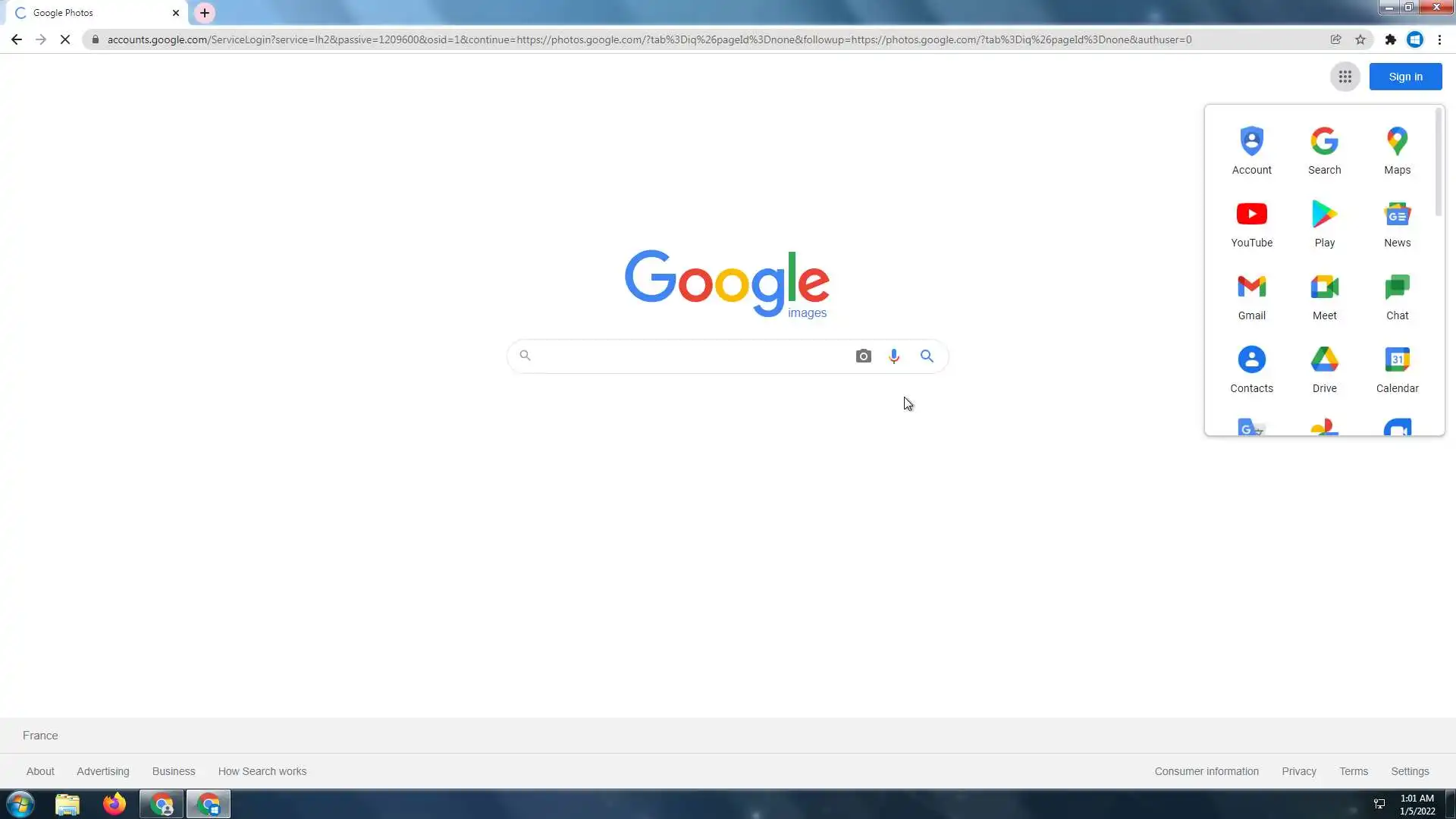This screenshot has height=819, width=1456.
Task: Click the search by image camera icon
Action: [863, 356]
